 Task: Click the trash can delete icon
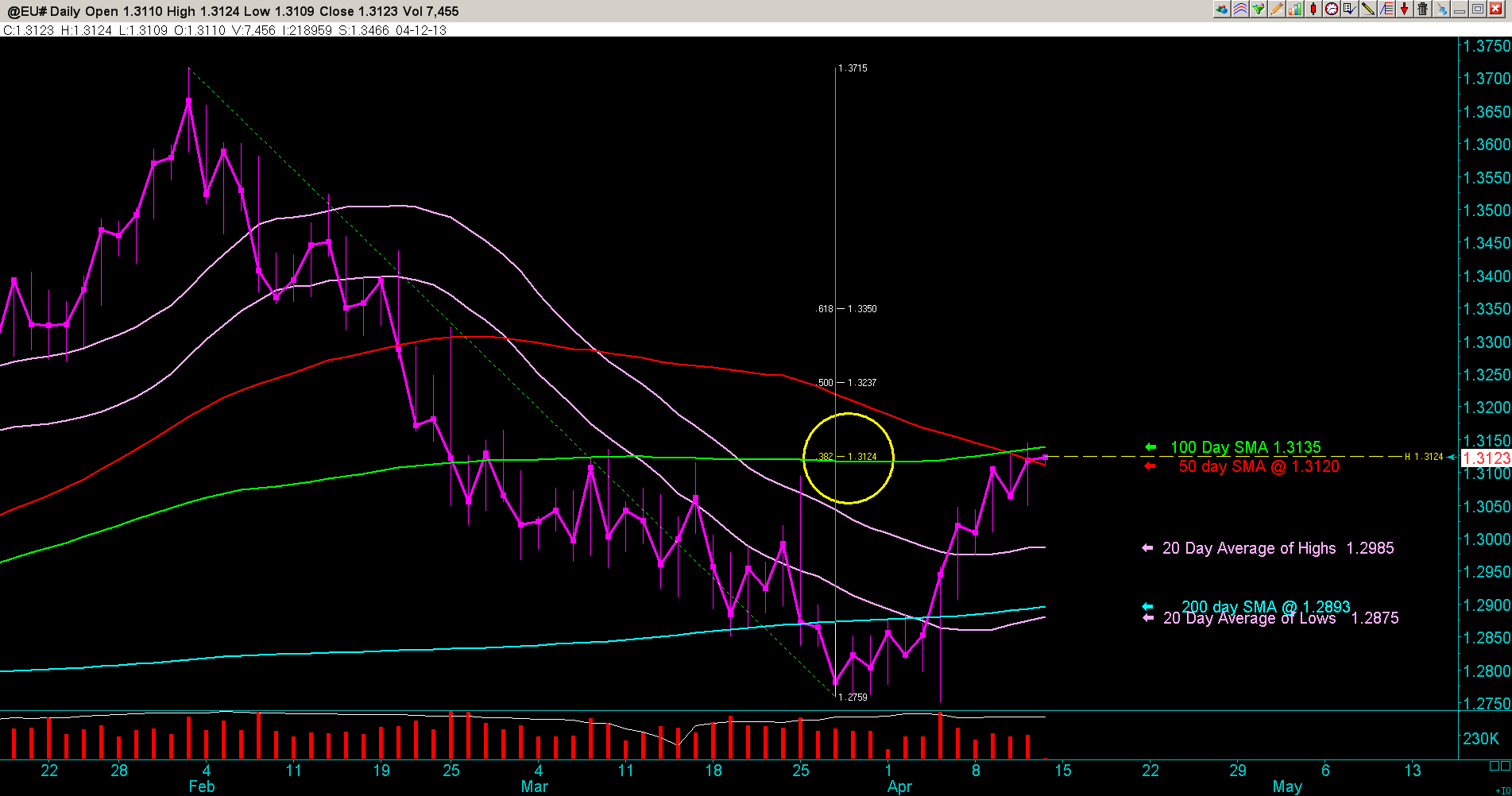click(x=1422, y=10)
